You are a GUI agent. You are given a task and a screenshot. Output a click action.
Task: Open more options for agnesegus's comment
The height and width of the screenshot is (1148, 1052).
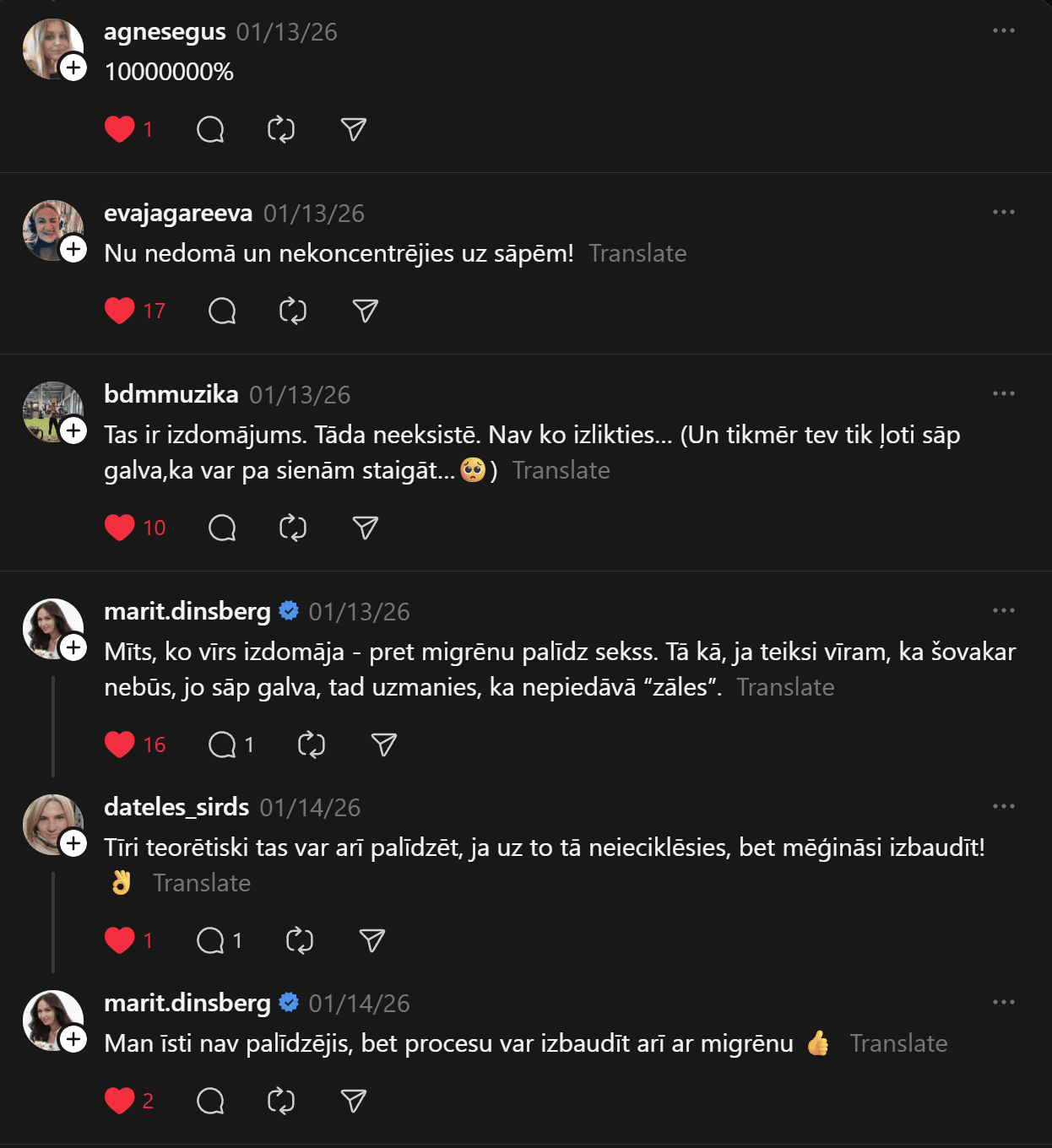1003,31
